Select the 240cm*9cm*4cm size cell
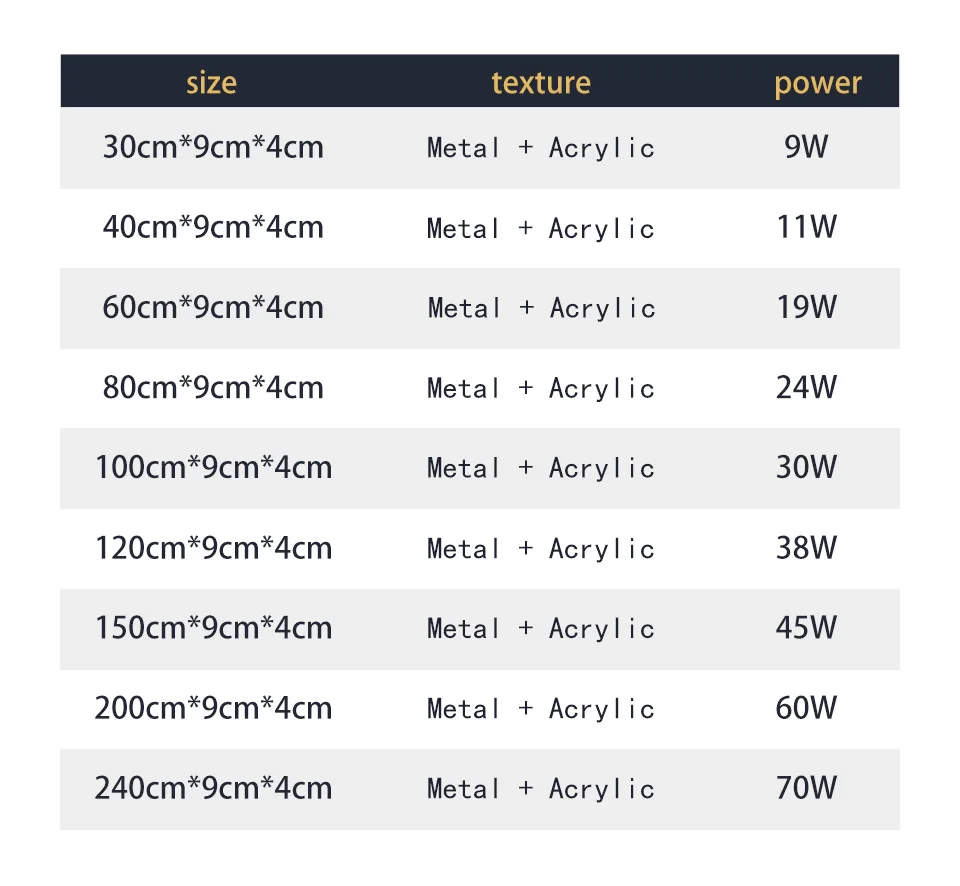The height and width of the screenshot is (886, 960). (x=214, y=788)
